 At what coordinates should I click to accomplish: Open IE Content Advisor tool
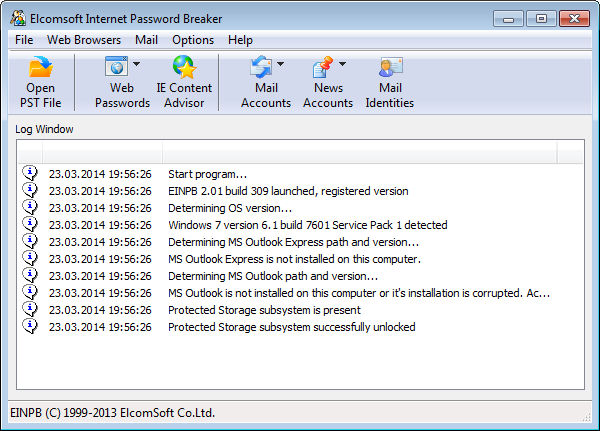pos(184,68)
